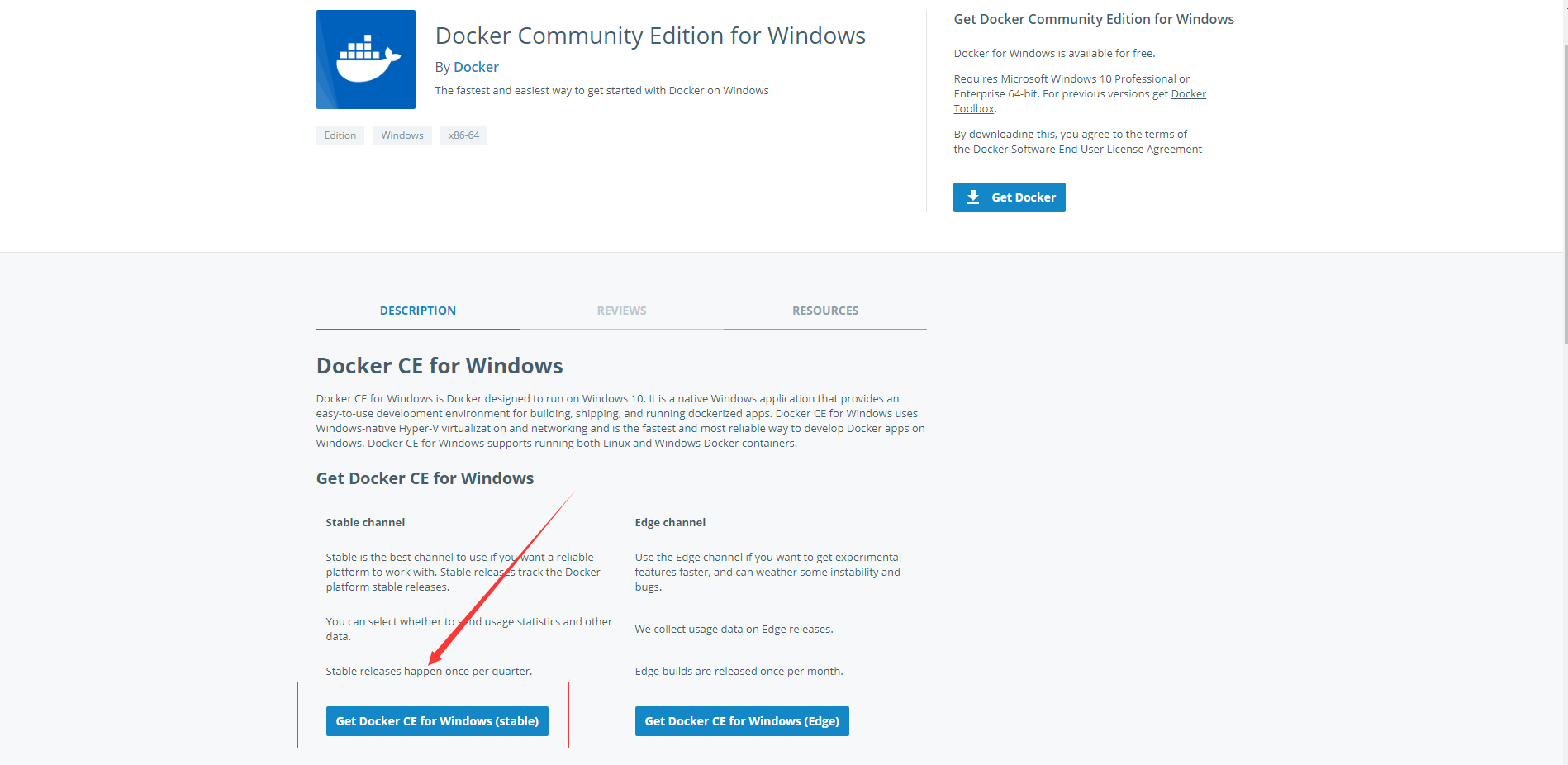This screenshot has height=765, width=1568.
Task: Open Docker Software End User License Agreement
Action: click(1087, 150)
